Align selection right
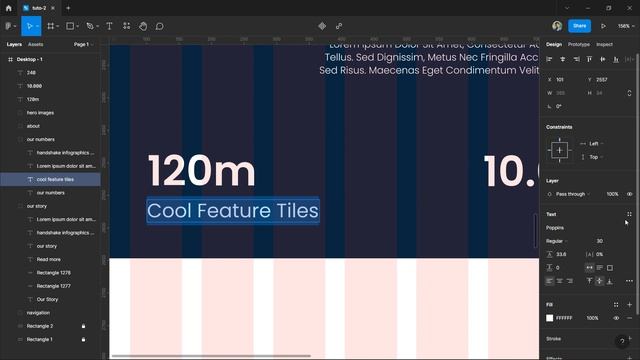The width and height of the screenshot is (640, 360). pos(576,59)
